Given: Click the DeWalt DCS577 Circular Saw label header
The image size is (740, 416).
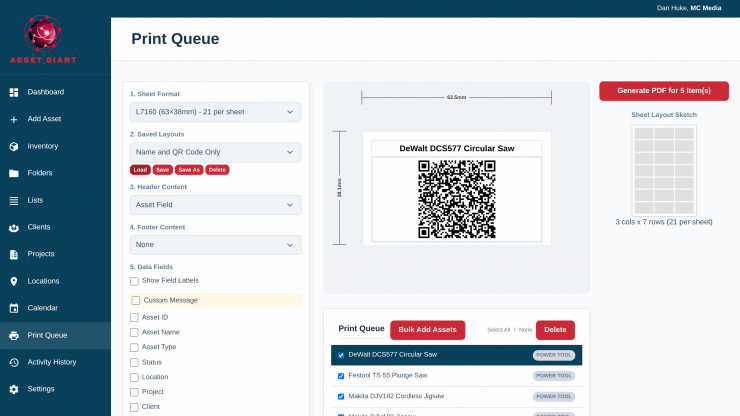Looking at the screenshot, I should (457, 148).
